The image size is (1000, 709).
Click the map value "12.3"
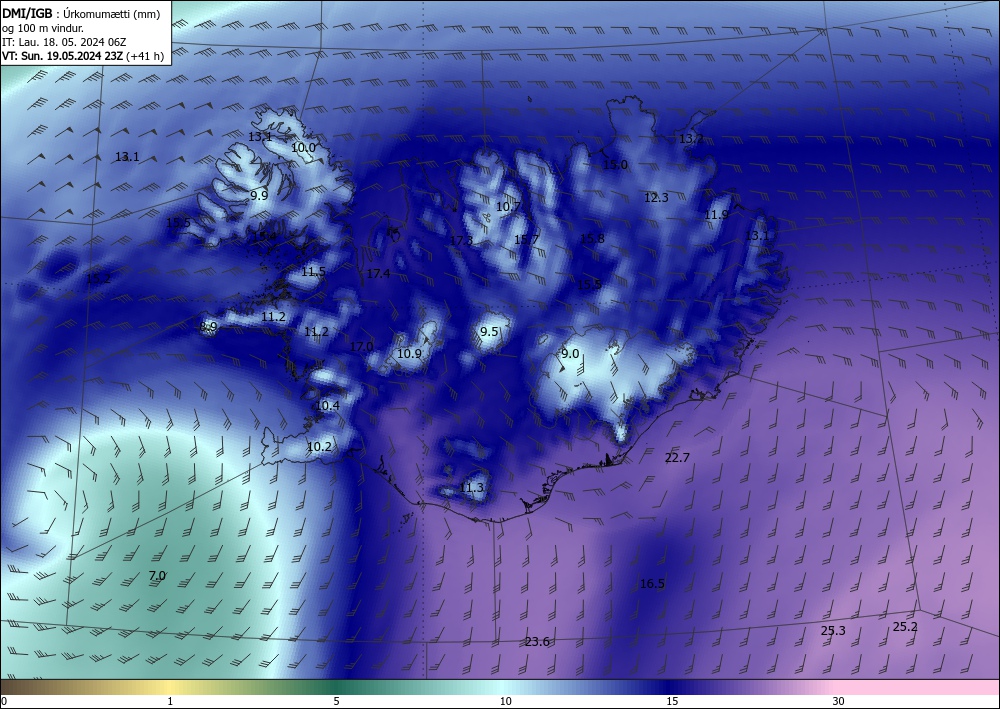656,198
